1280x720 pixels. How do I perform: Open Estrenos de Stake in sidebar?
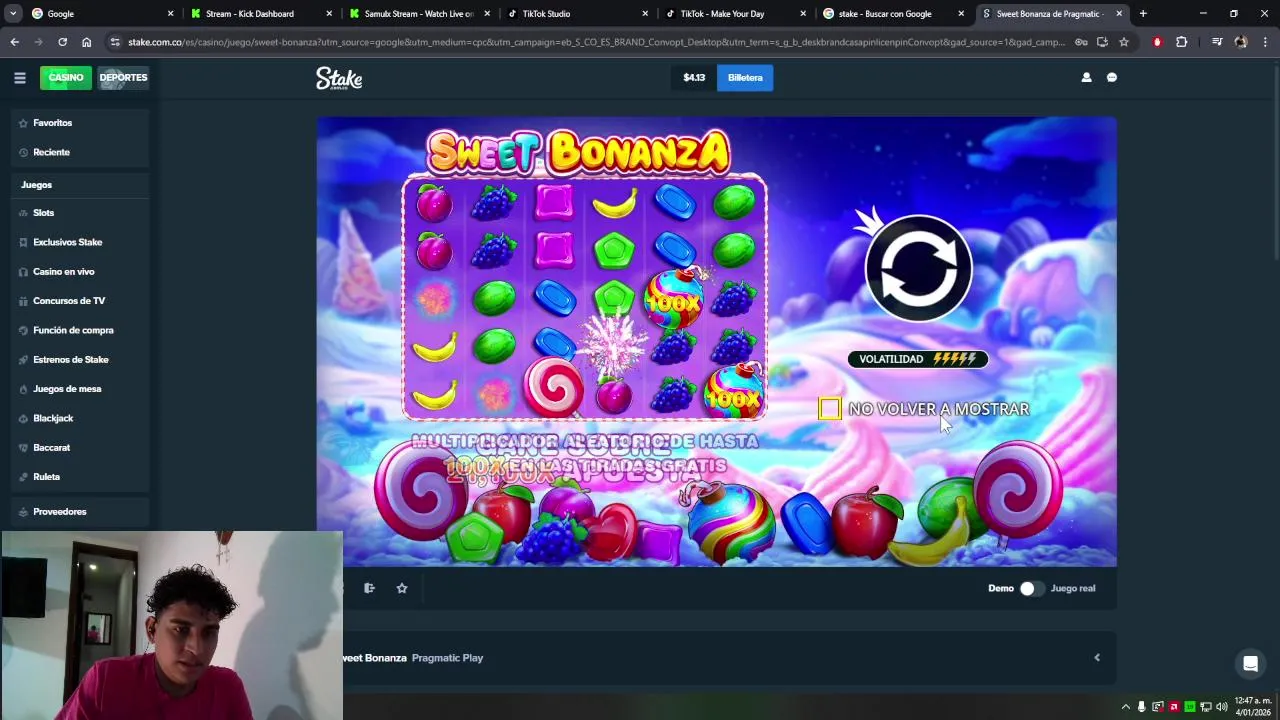(x=80, y=359)
